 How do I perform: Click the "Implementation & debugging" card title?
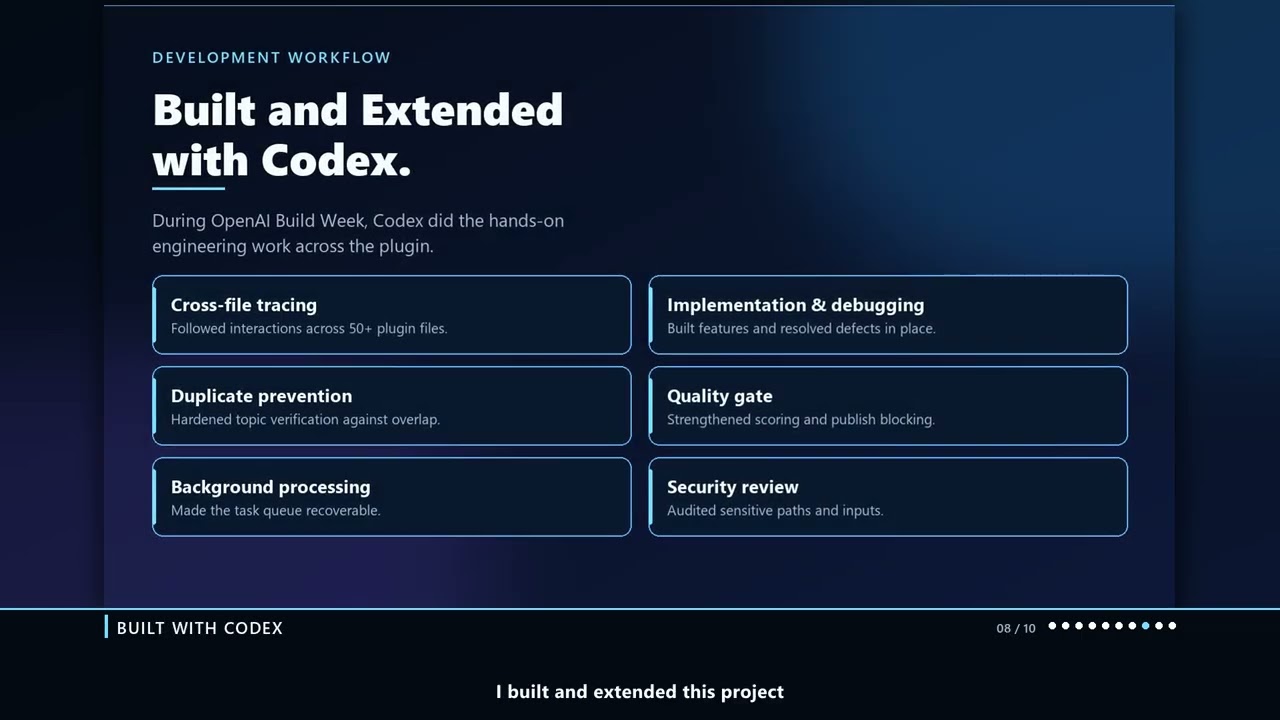(795, 305)
